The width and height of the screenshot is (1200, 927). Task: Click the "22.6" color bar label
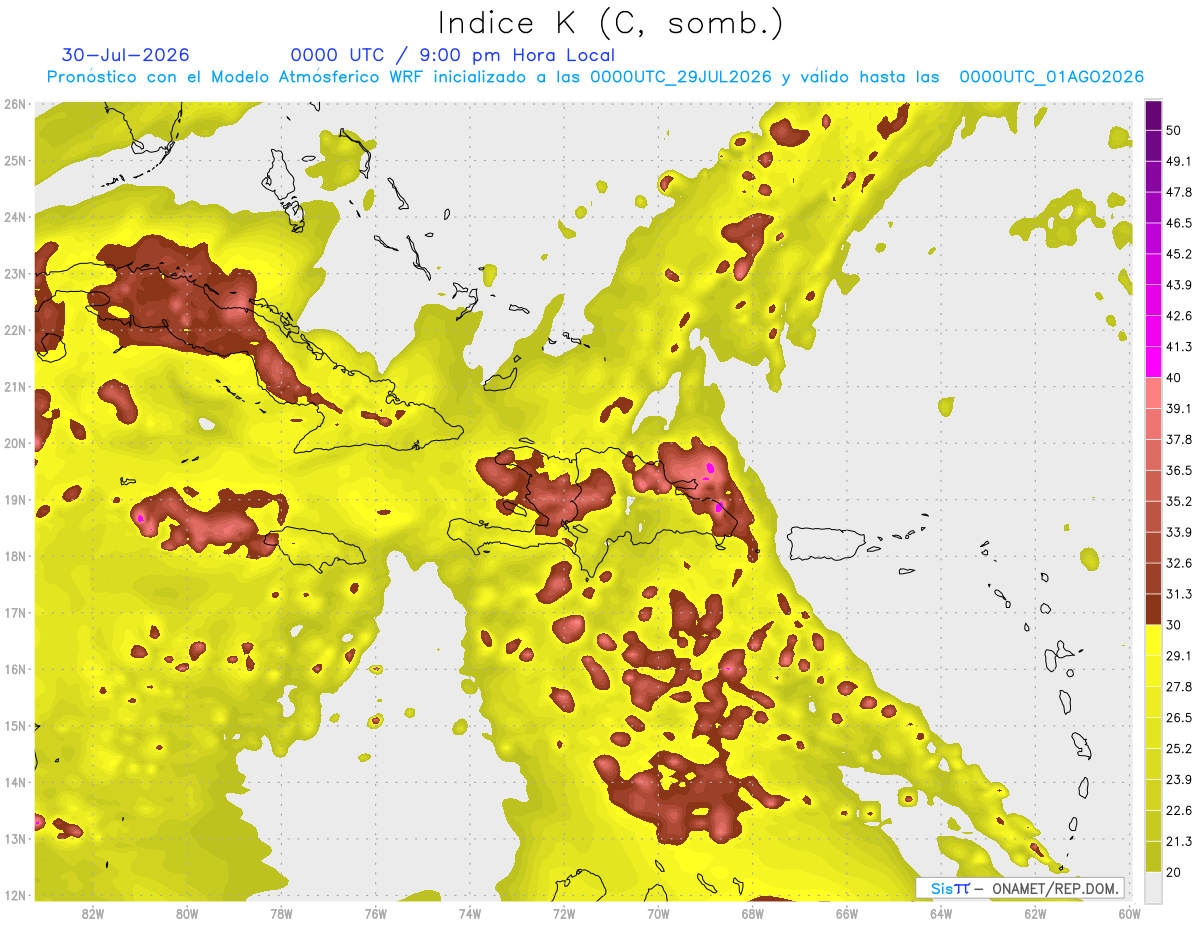click(1179, 810)
